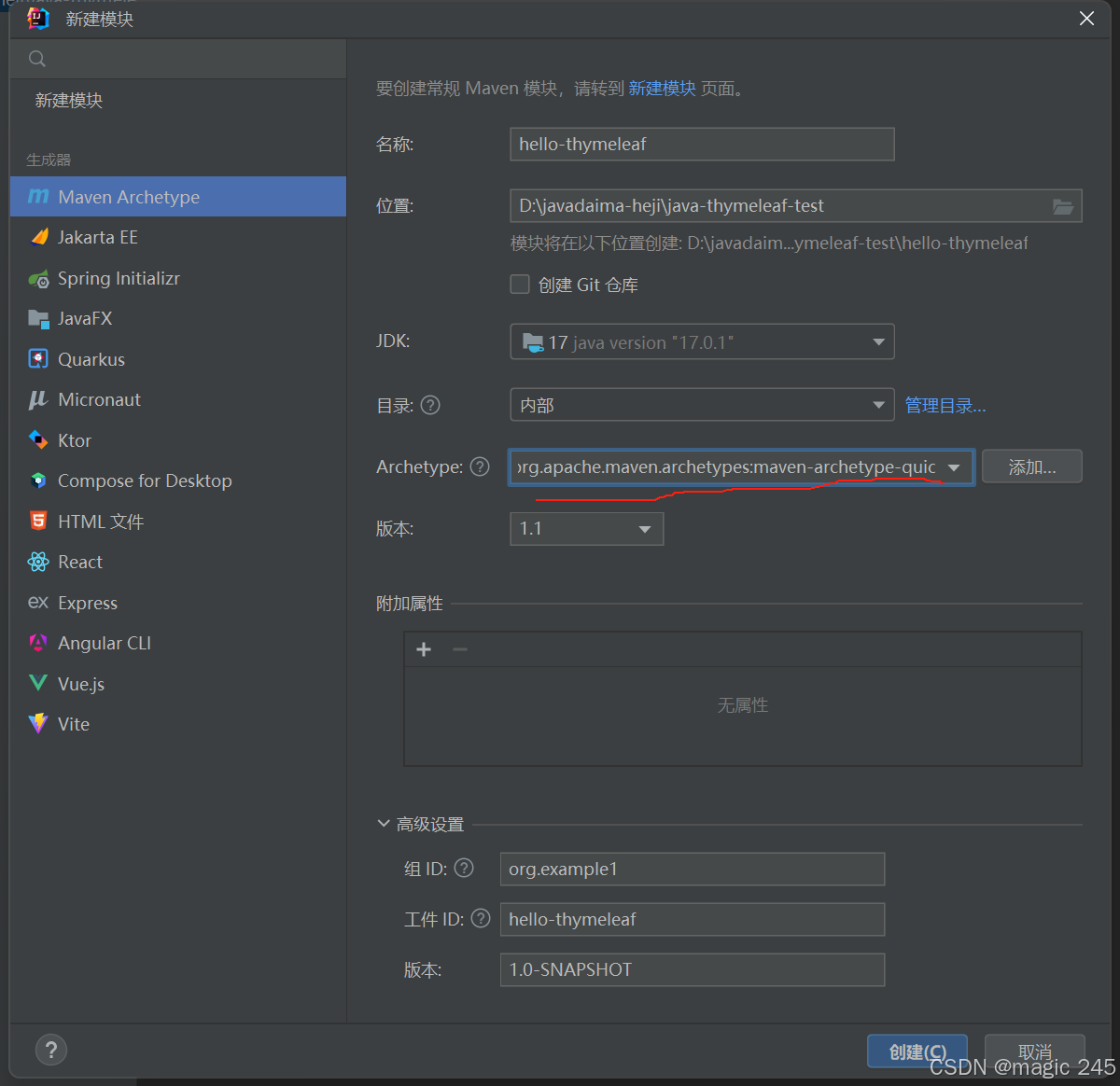The height and width of the screenshot is (1086, 1120).
Task: Click the Archetype text input
Action: pos(726,466)
